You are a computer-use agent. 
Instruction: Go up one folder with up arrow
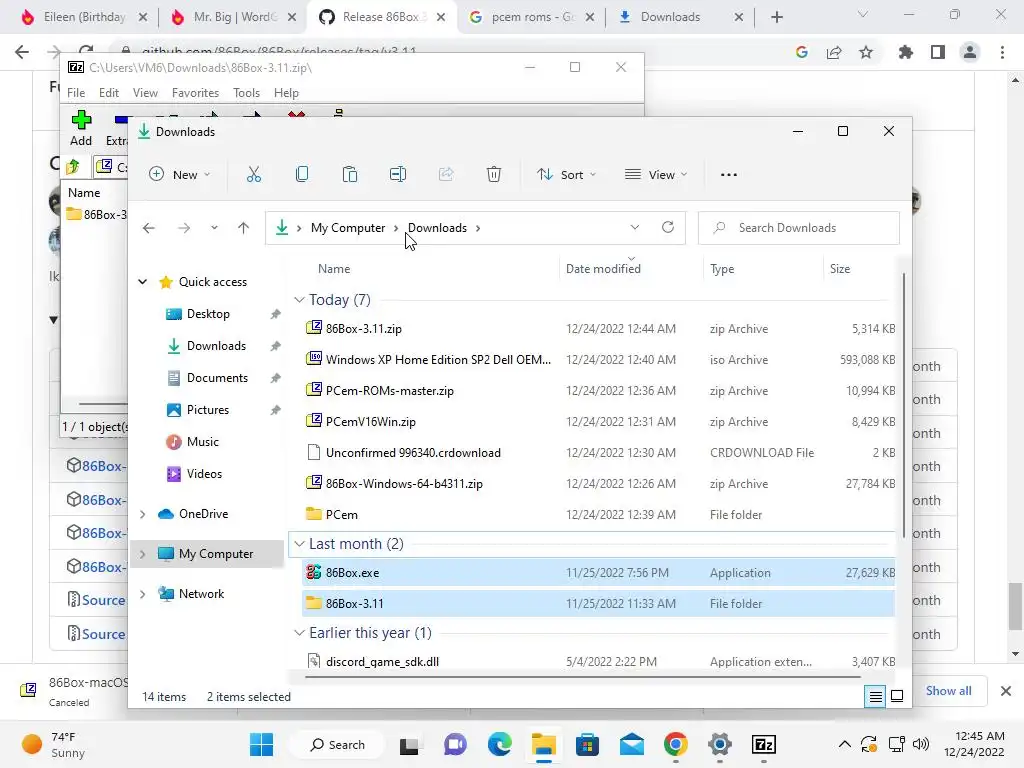244,227
